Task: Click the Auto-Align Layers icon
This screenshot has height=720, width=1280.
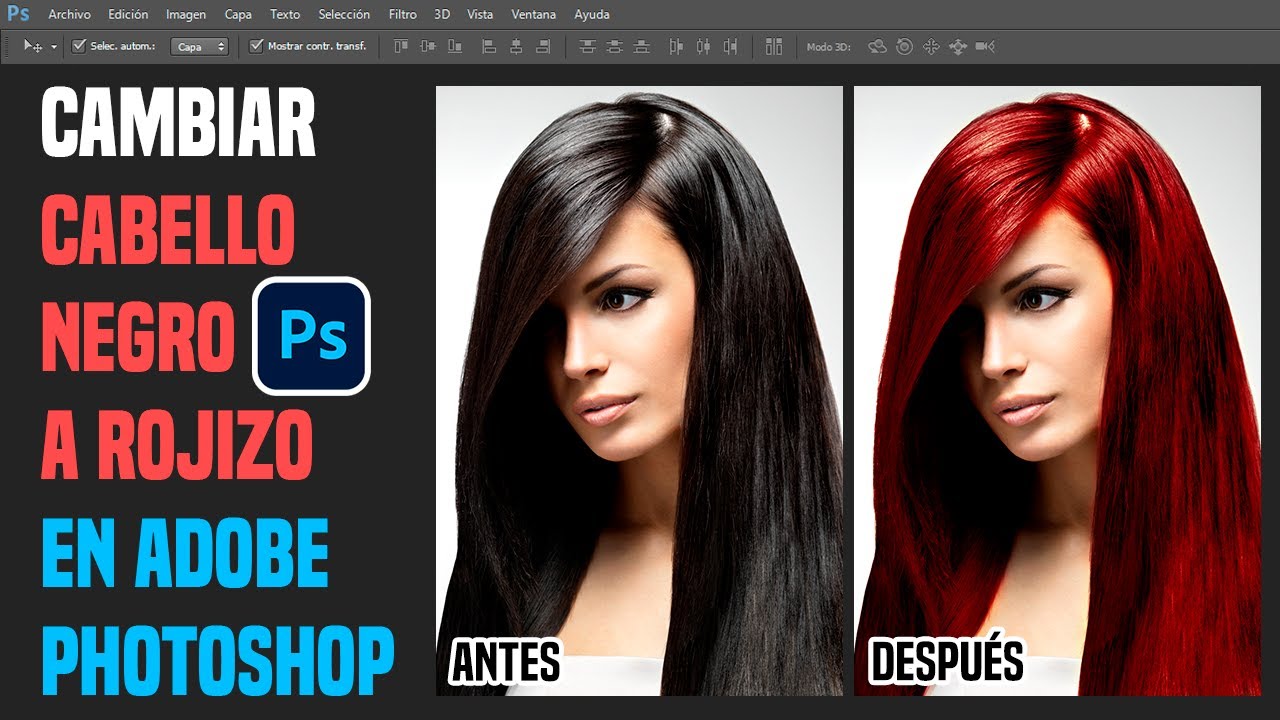Action: coord(773,46)
